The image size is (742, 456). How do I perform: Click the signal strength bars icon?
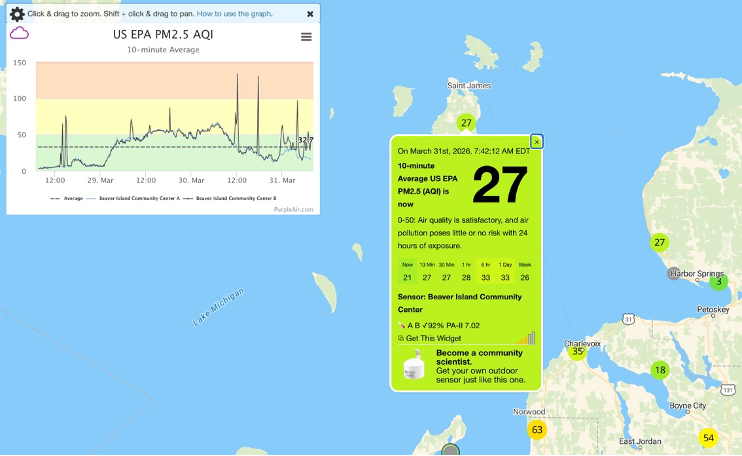(x=526, y=338)
